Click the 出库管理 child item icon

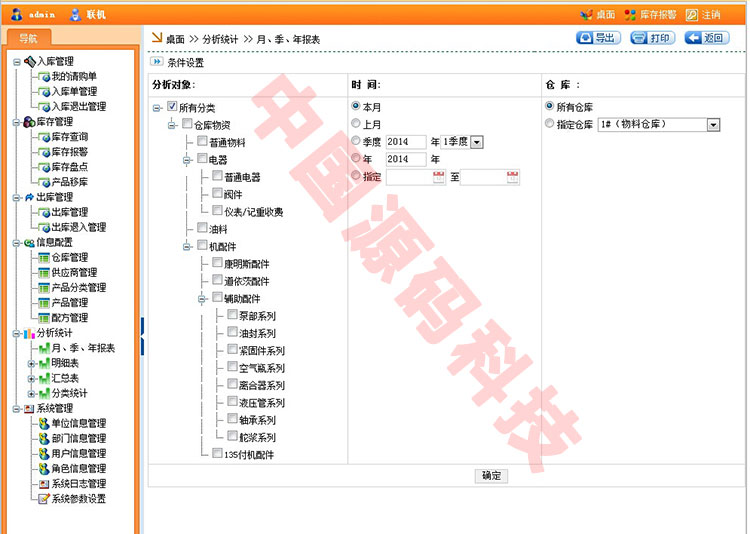coord(44,212)
